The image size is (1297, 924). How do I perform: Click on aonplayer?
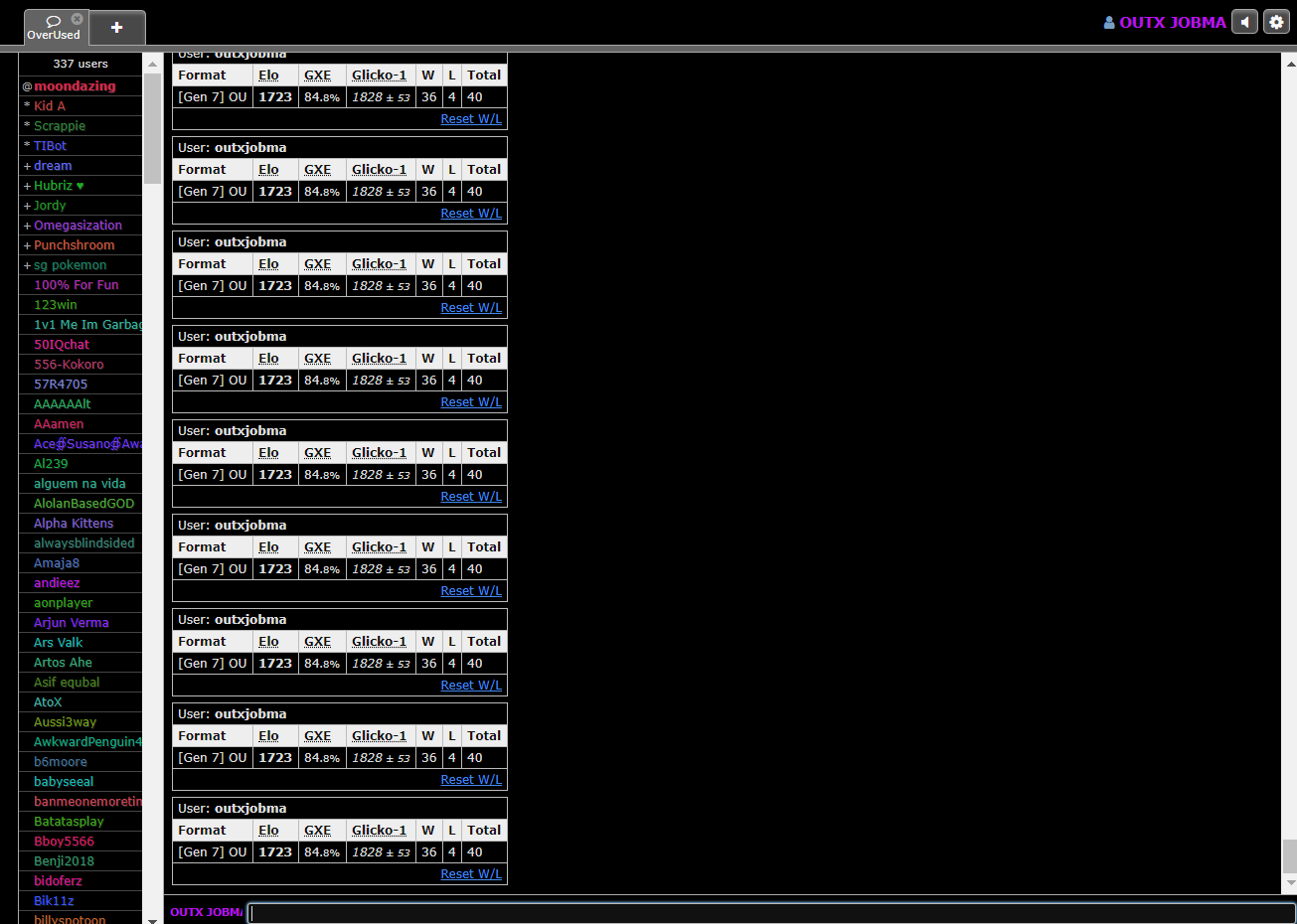pyautogui.click(x=81, y=603)
